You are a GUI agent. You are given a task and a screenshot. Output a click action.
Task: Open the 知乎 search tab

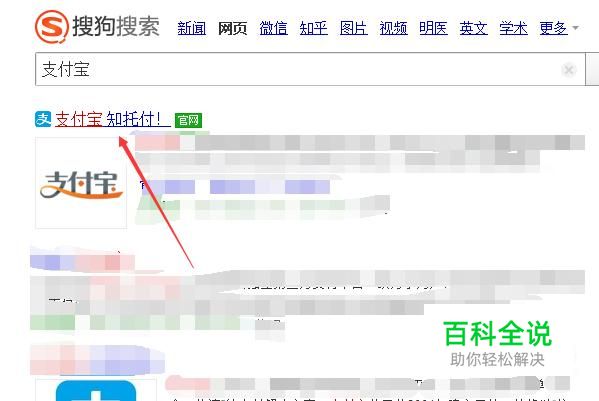coord(314,28)
